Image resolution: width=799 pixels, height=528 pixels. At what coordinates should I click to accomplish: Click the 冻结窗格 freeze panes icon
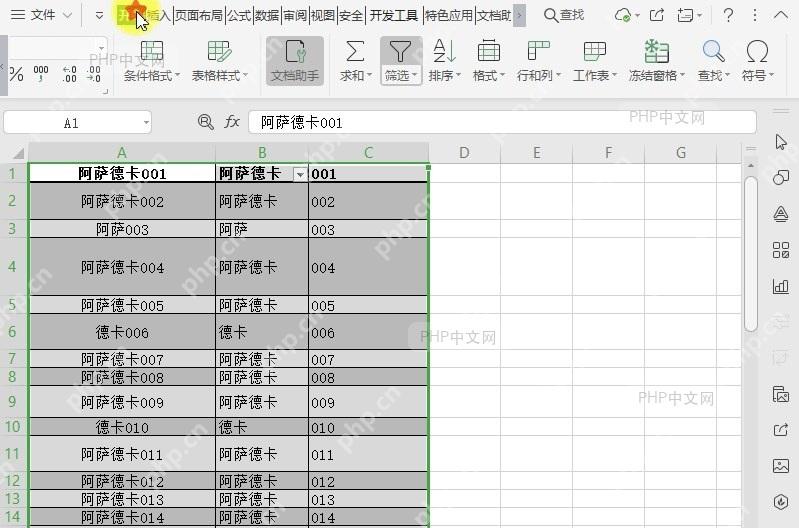click(656, 51)
